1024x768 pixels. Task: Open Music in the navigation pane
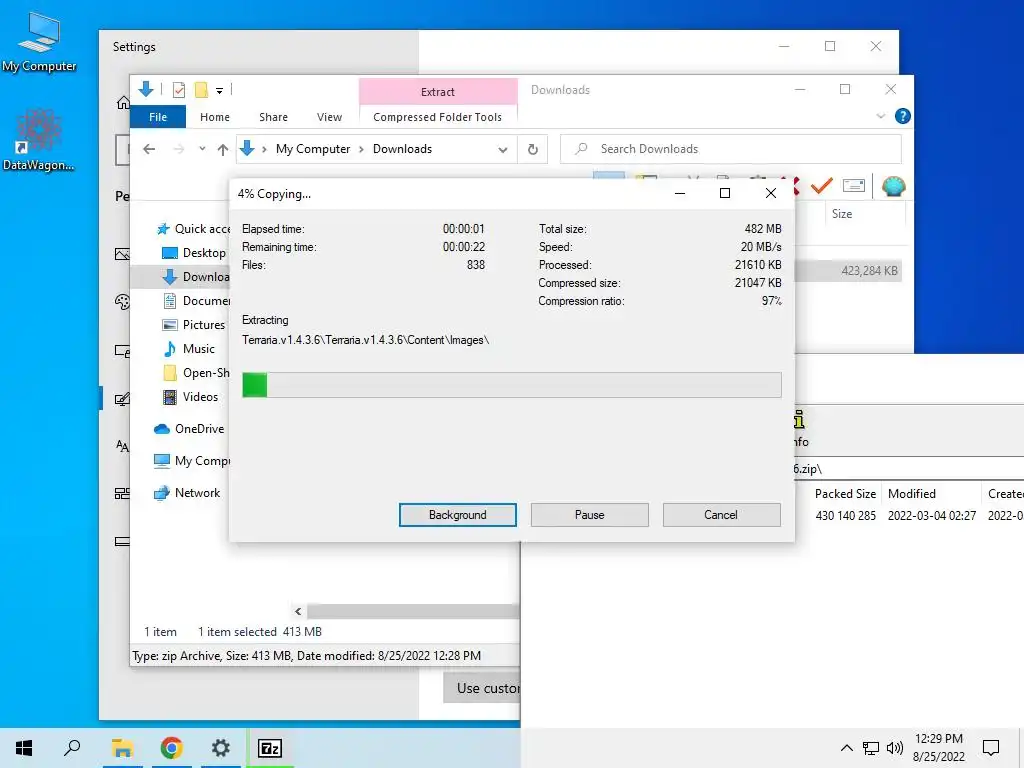[x=189, y=349]
